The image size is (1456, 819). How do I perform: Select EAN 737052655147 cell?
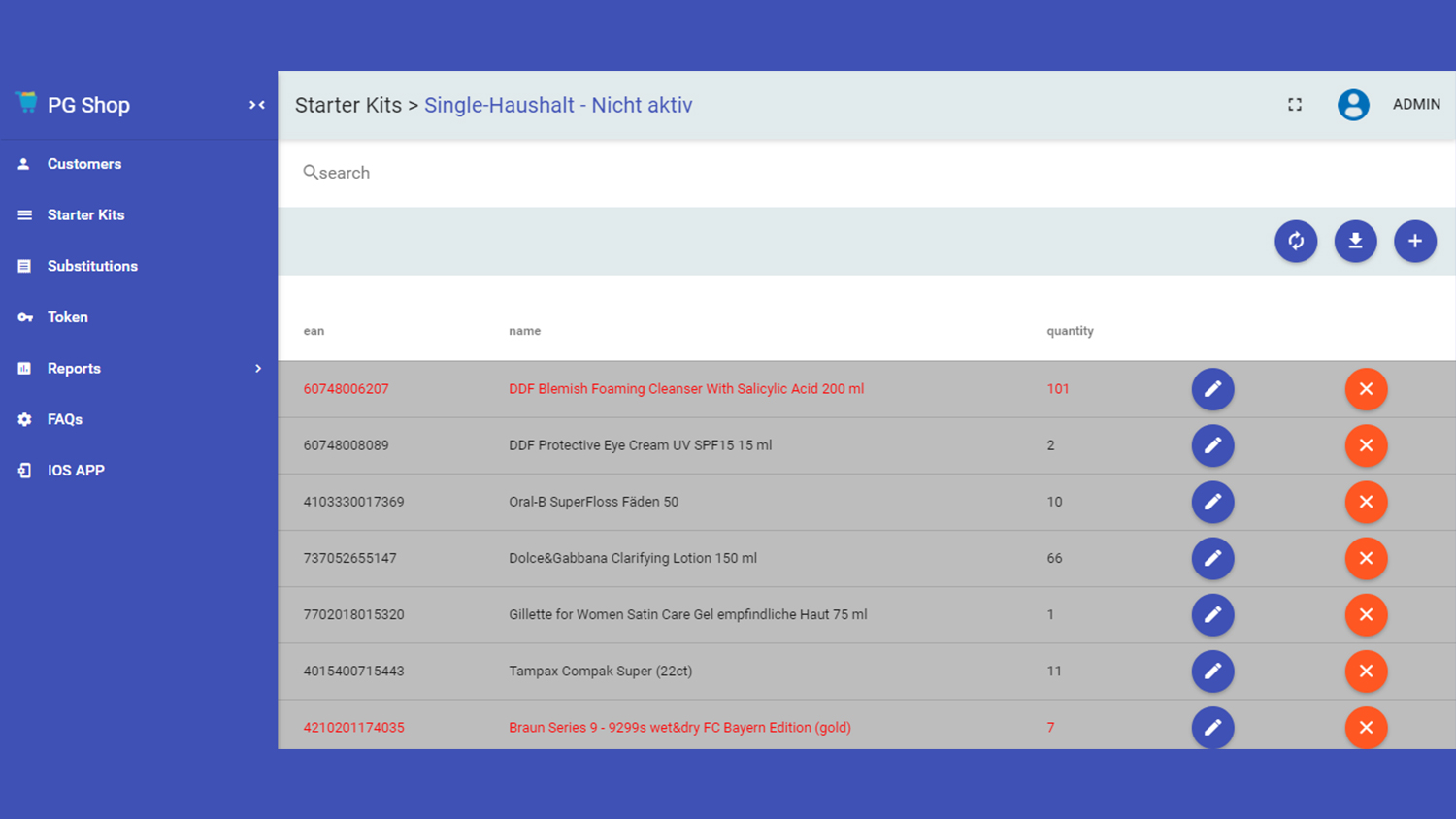[x=349, y=558]
